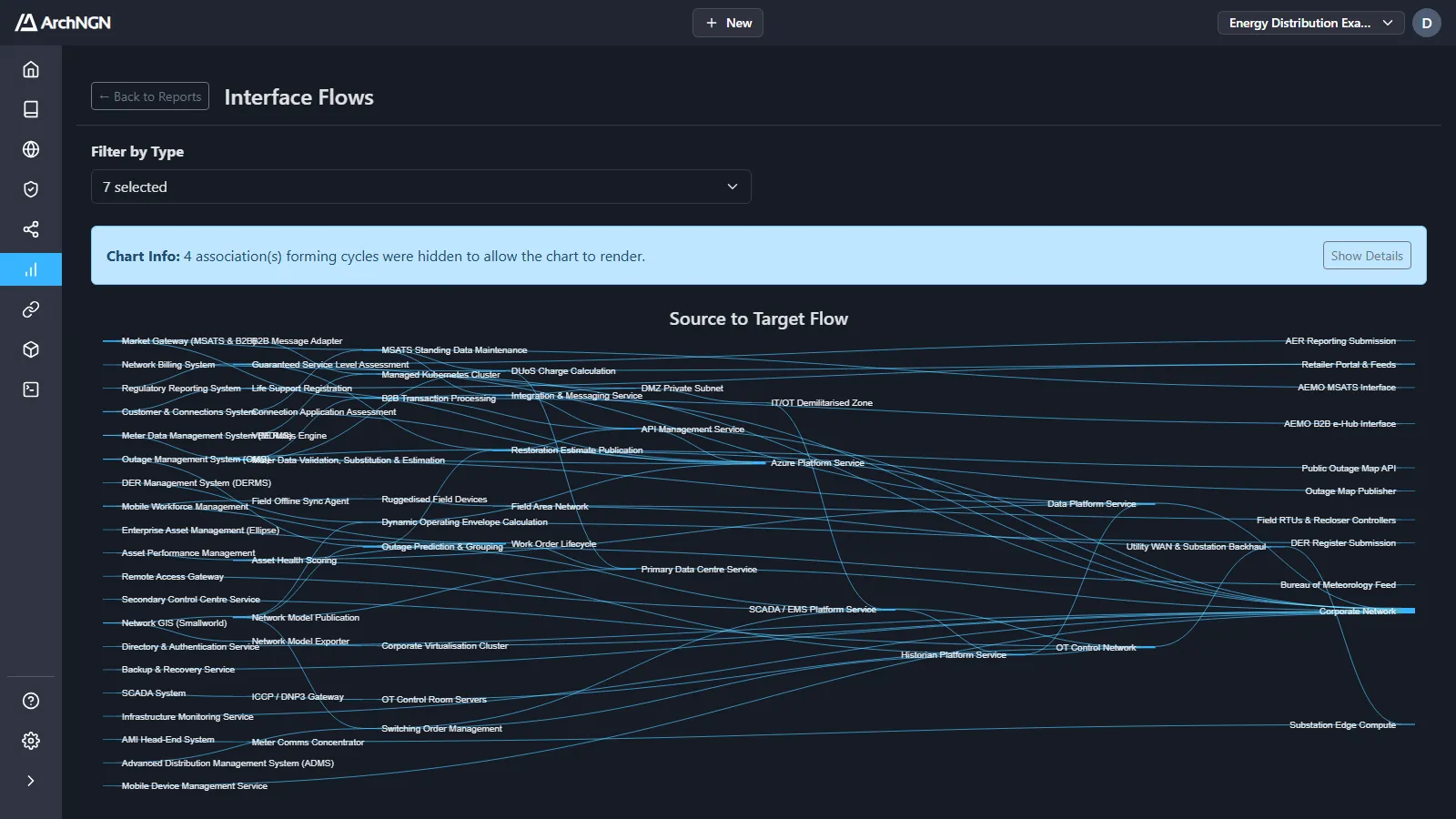Select Advanced Distribution Management System node
1456x819 pixels.
click(x=227, y=763)
